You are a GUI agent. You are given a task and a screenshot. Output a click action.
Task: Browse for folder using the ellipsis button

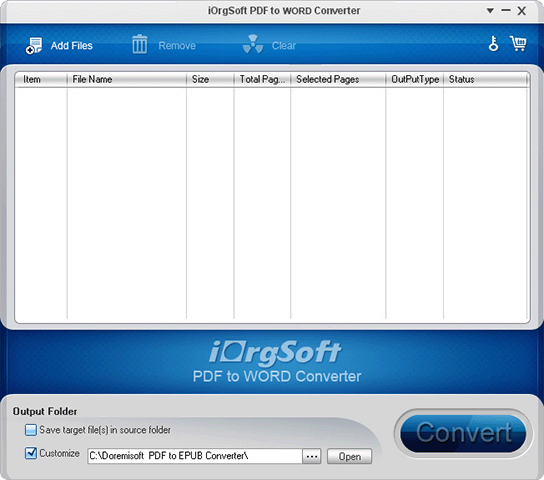[312, 456]
